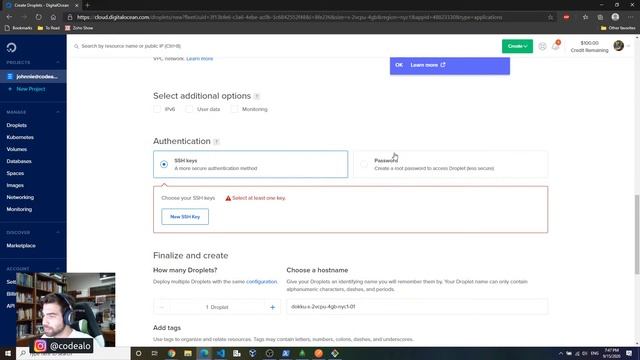Image resolution: width=640 pixels, height=360 pixels.
Task: Open browser collections icon
Action: coord(600,17)
